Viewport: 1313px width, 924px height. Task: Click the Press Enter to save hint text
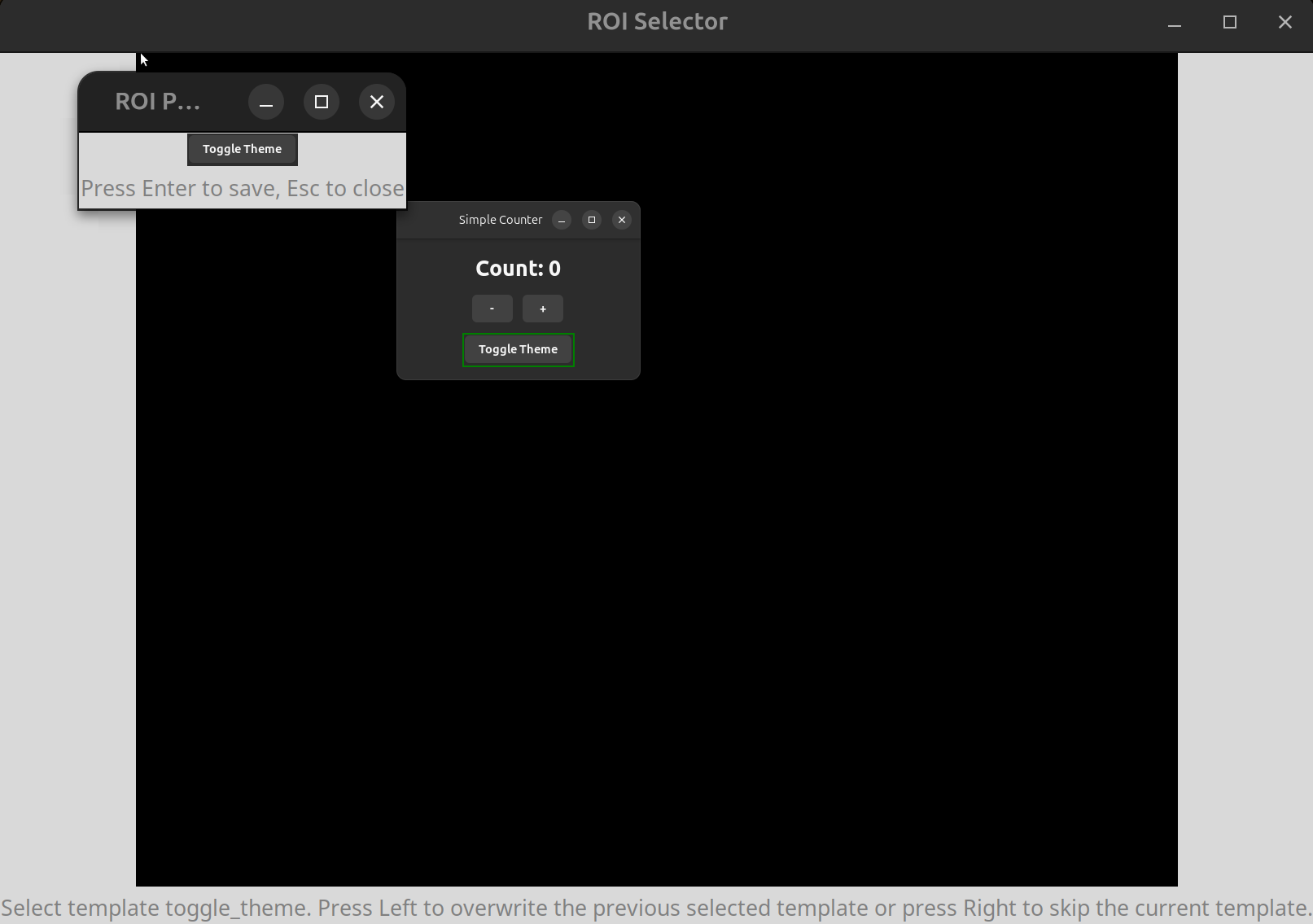[242, 188]
